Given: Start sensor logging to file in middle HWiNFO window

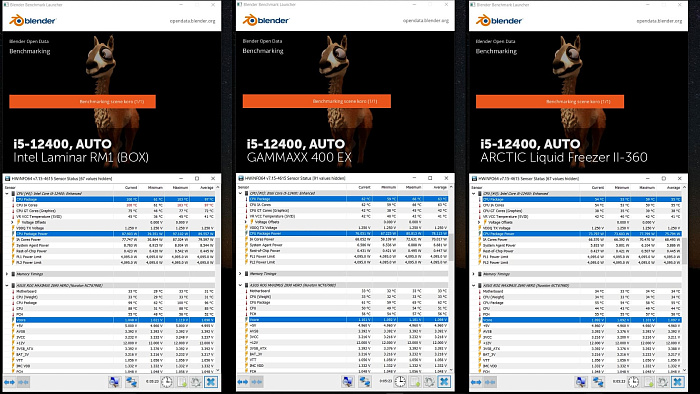Looking at the screenshot, I should pyautogui.click(x=415, y=382).
